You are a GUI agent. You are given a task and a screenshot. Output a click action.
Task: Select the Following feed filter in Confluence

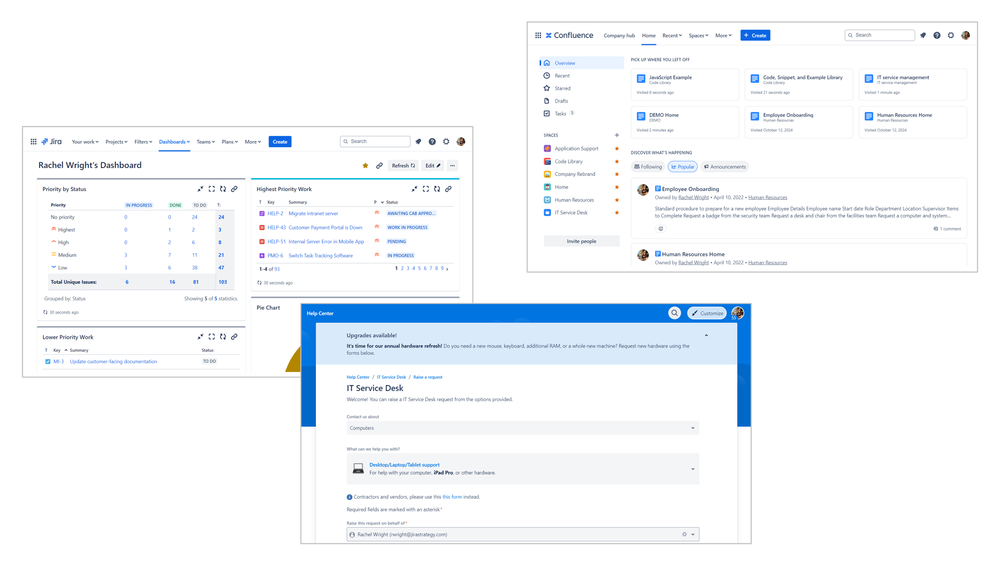tap(648, 167)
